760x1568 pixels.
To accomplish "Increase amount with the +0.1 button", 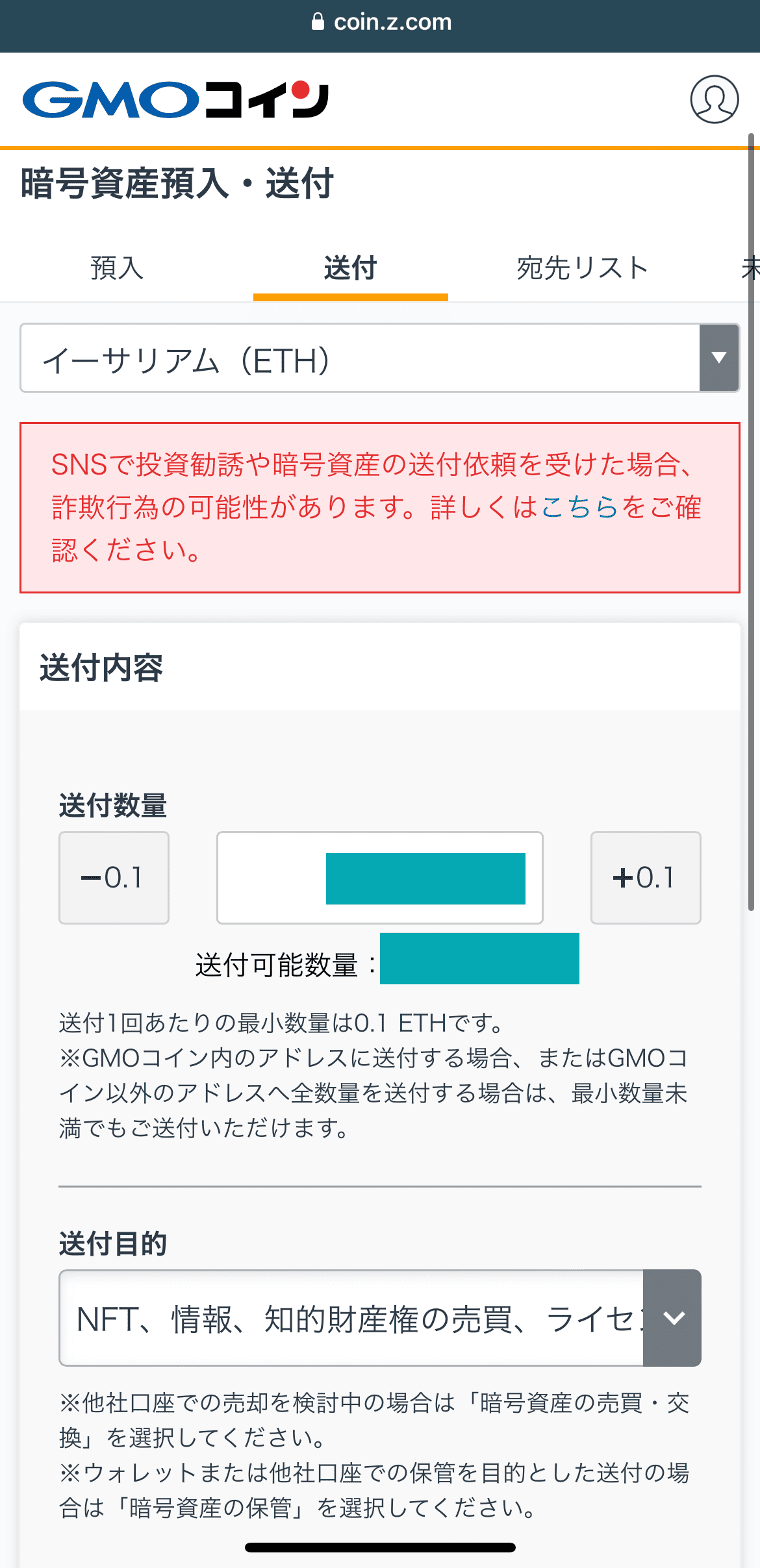I will click(645, 878).
